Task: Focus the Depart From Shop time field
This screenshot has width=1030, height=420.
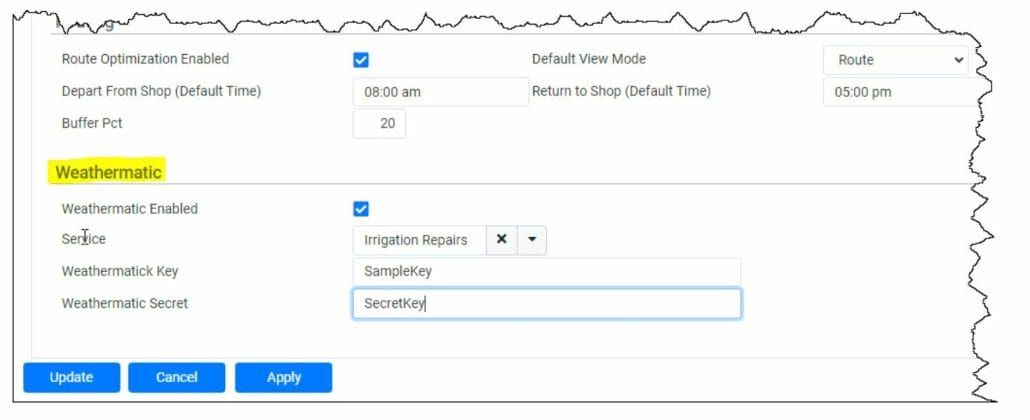Action: 440,92
